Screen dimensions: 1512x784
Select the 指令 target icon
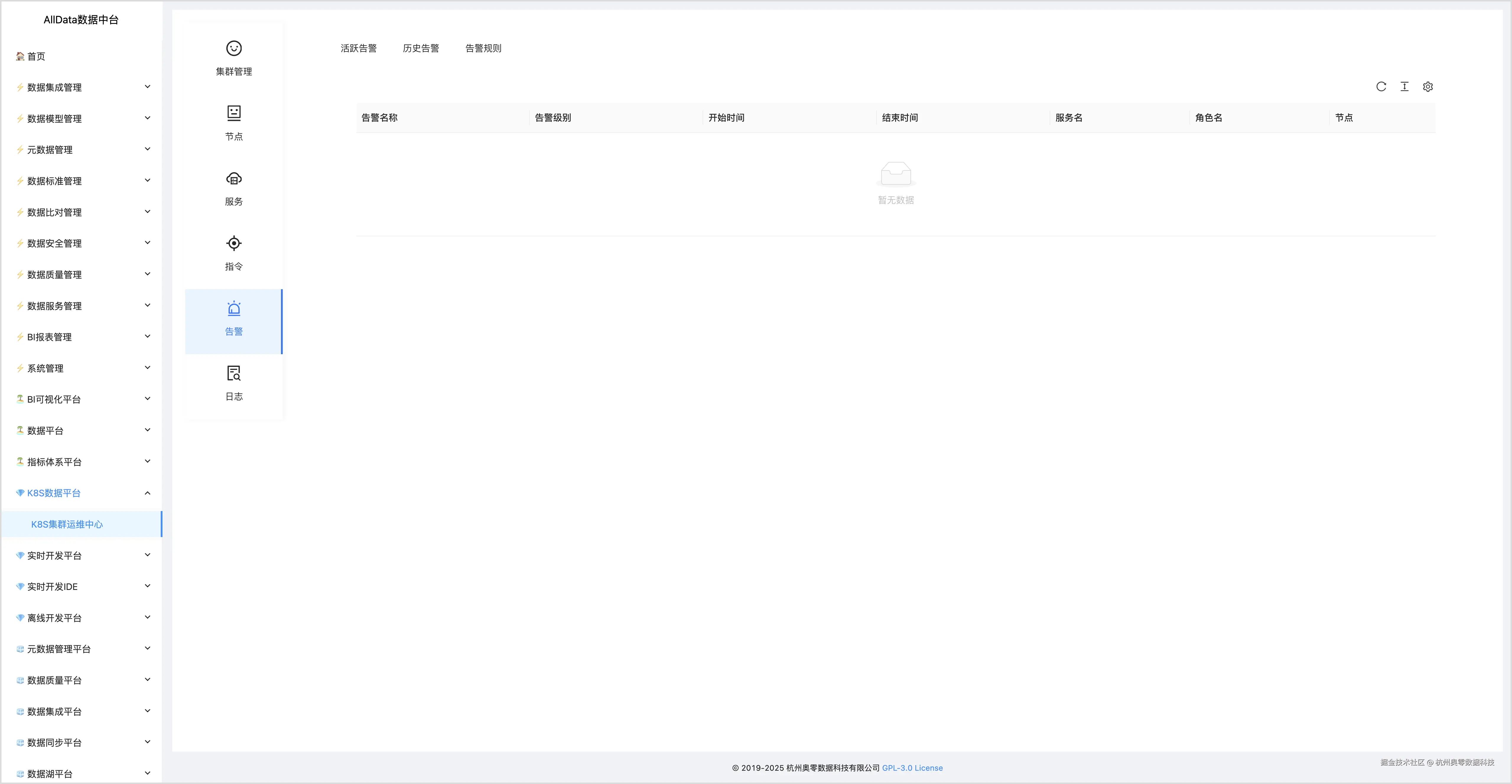click(x=234, y=243)
